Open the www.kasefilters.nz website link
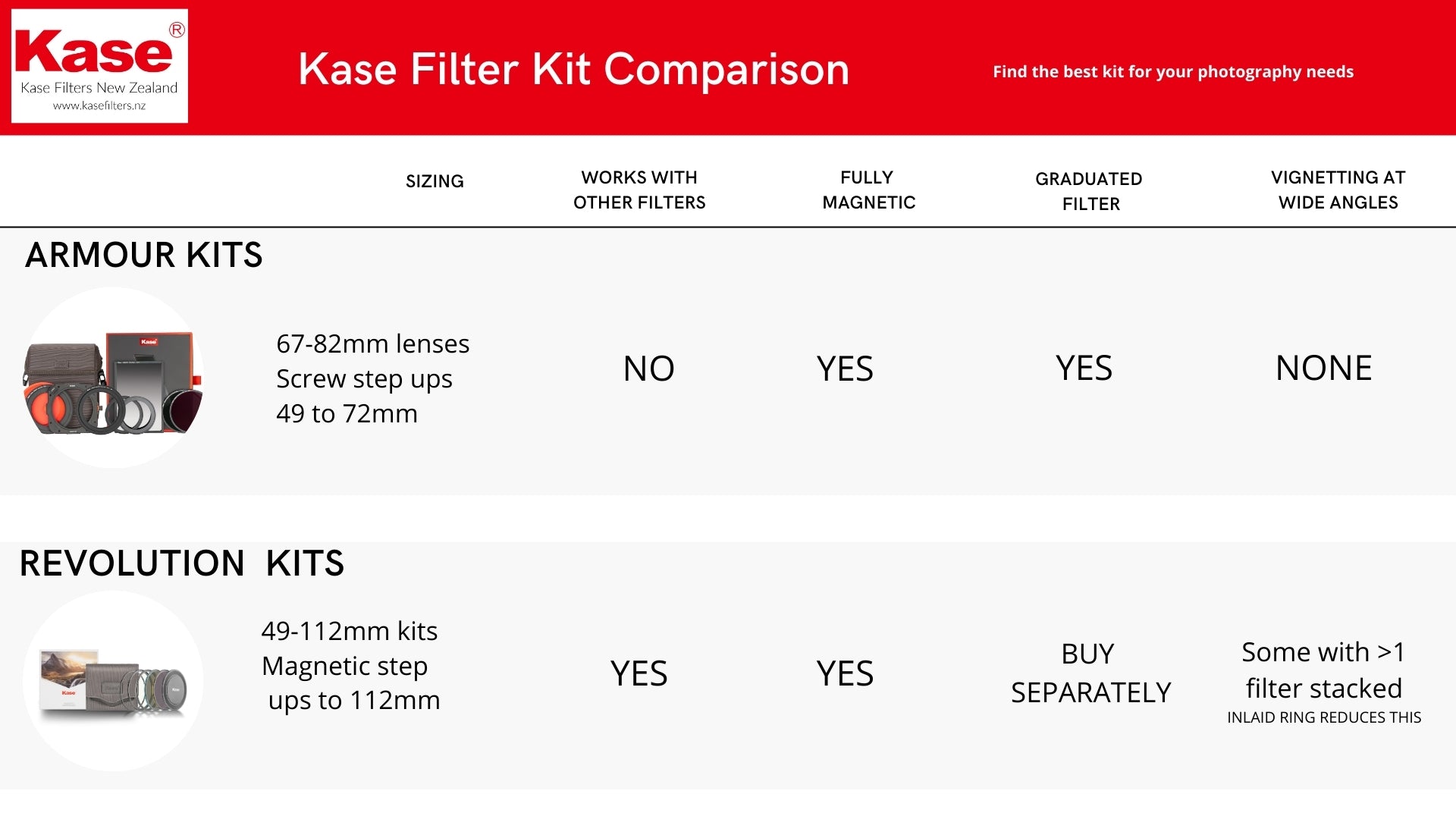The height and width of the screenshot is (819, 1456). tap(99, 106)
